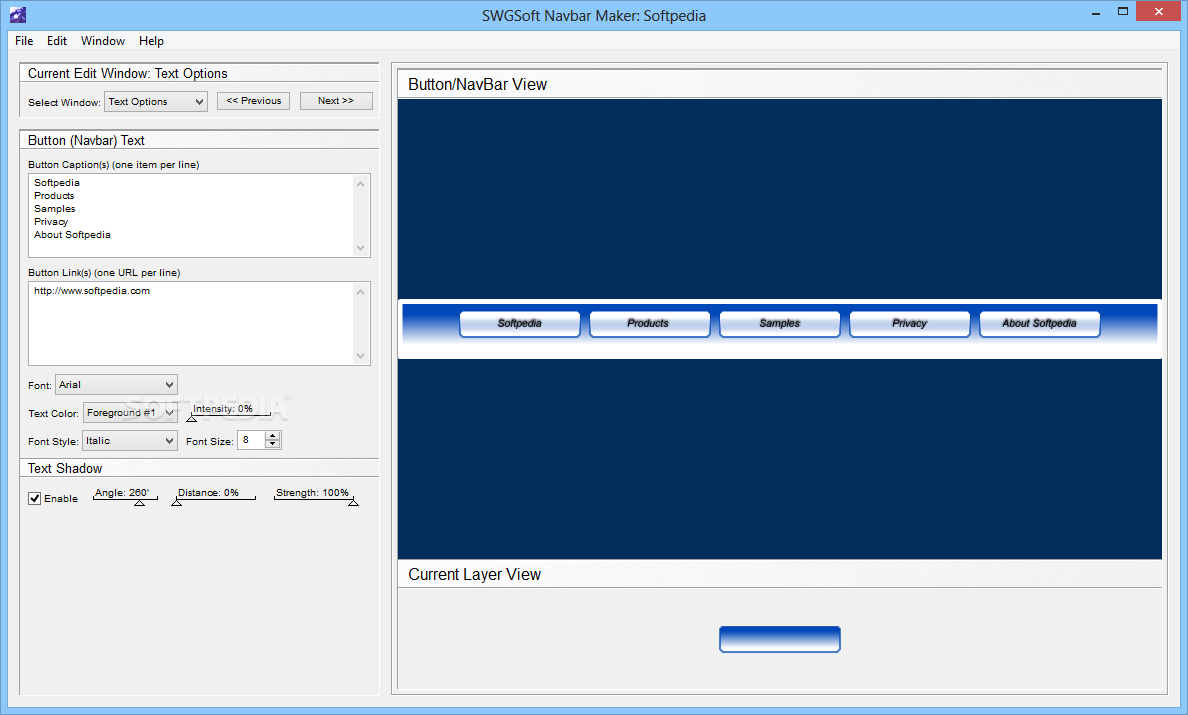Minimize the Navbar Maker window
Screen dimensions: 1188x715
1096,13
